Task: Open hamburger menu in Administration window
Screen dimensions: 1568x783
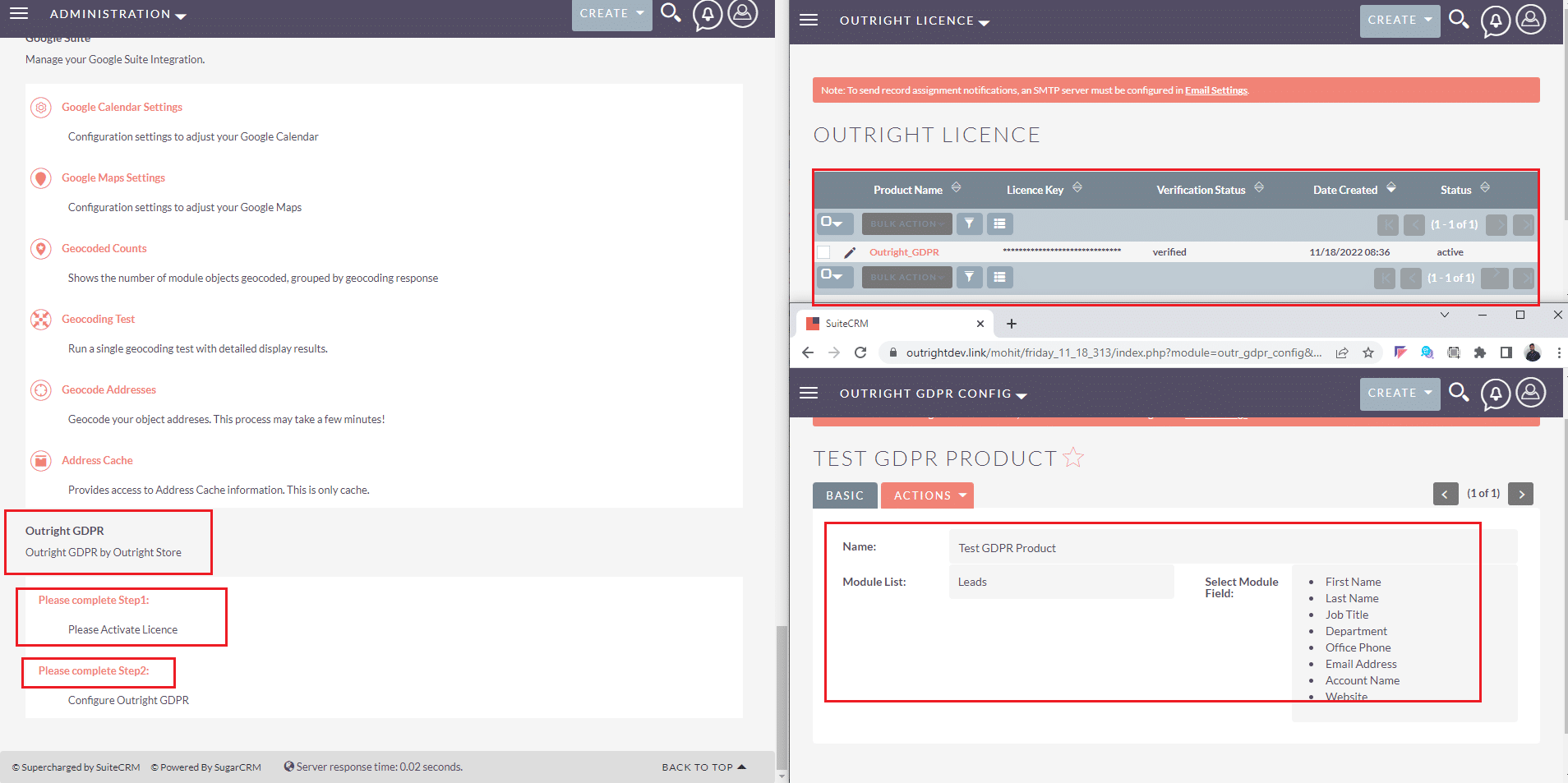Action: pyautogui.click(x=19, y=13)
